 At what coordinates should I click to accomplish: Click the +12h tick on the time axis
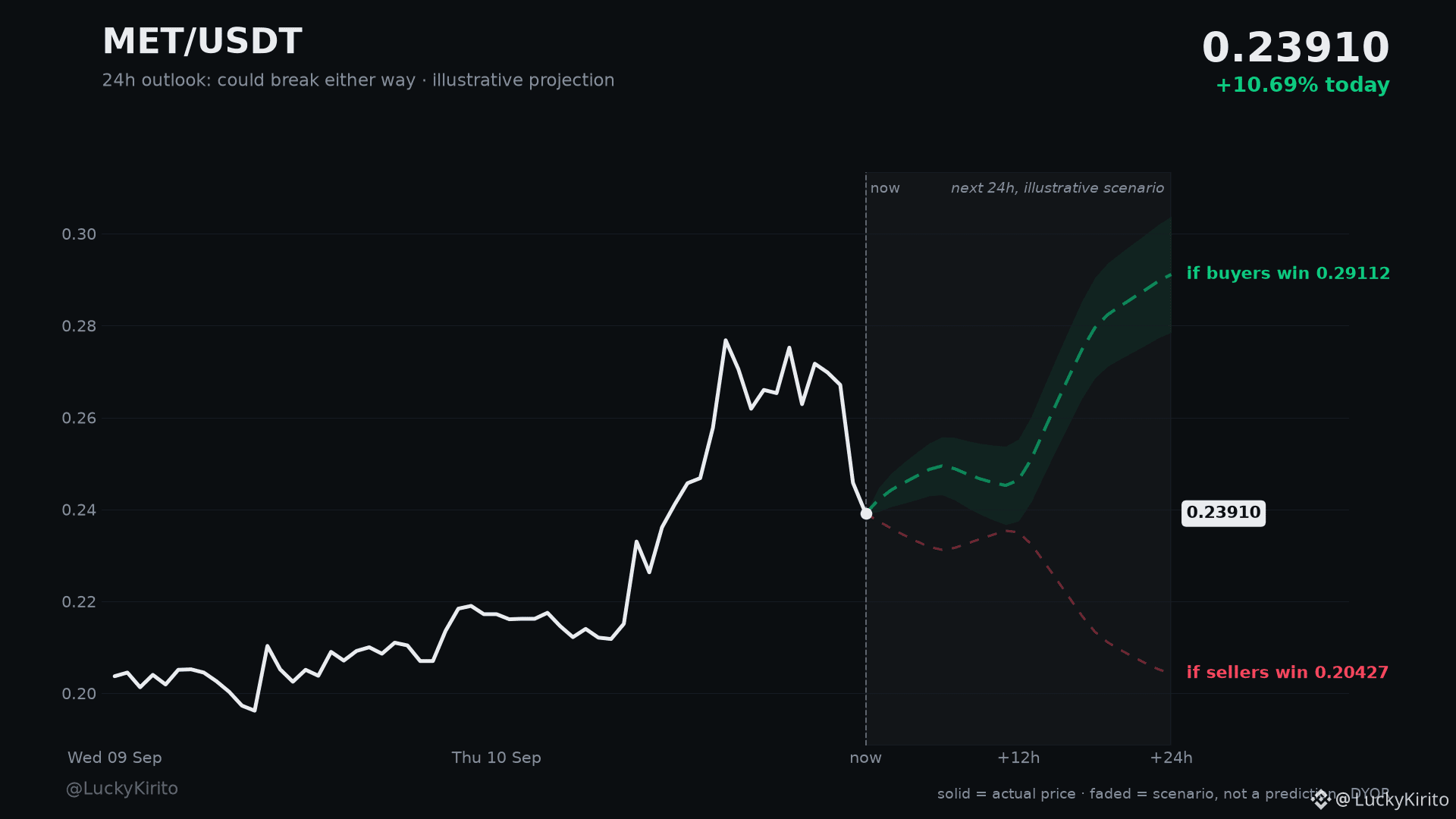1018,758
